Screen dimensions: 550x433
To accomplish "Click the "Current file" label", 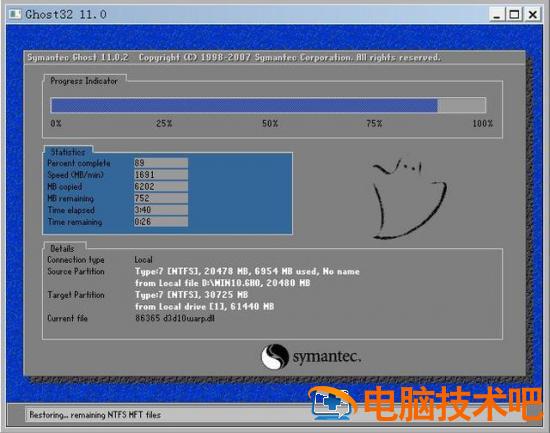I will [x=67, y=318].
